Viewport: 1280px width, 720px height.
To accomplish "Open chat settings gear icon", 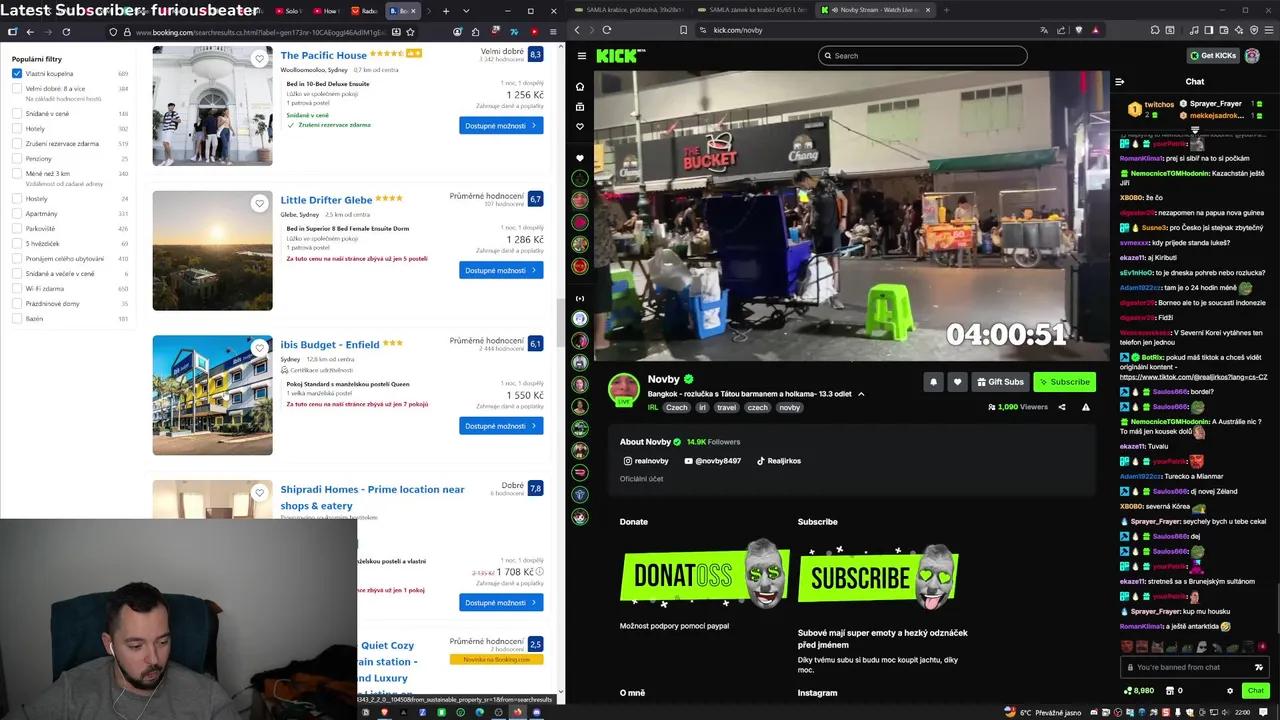I will click(1230, 691).
